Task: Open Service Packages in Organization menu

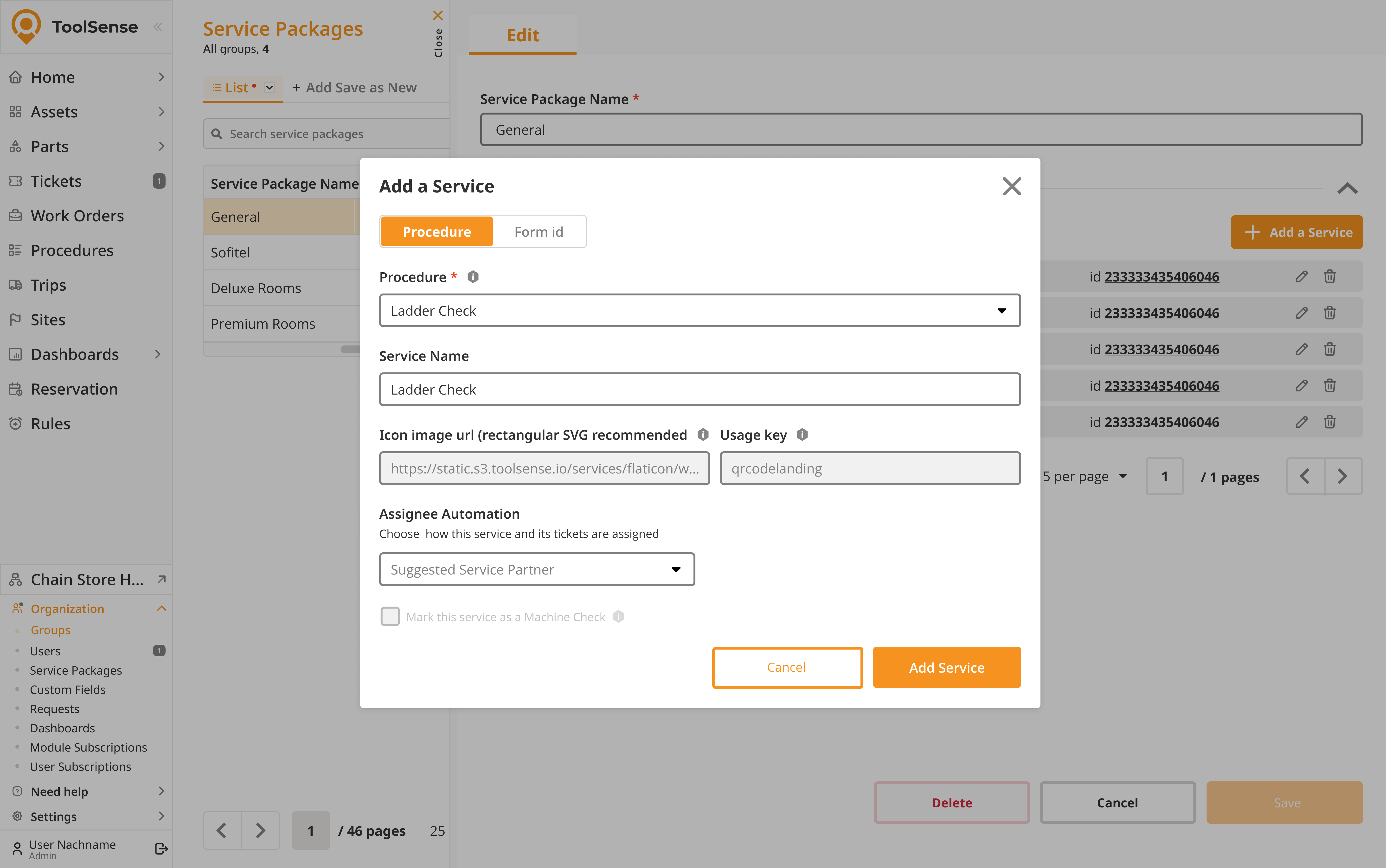Action: coord(76,670)
